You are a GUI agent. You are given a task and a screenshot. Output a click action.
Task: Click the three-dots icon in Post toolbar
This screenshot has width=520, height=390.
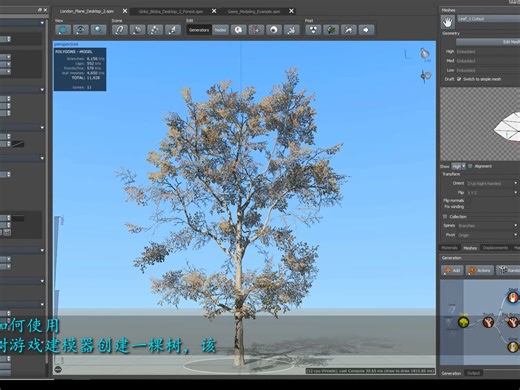313,30
